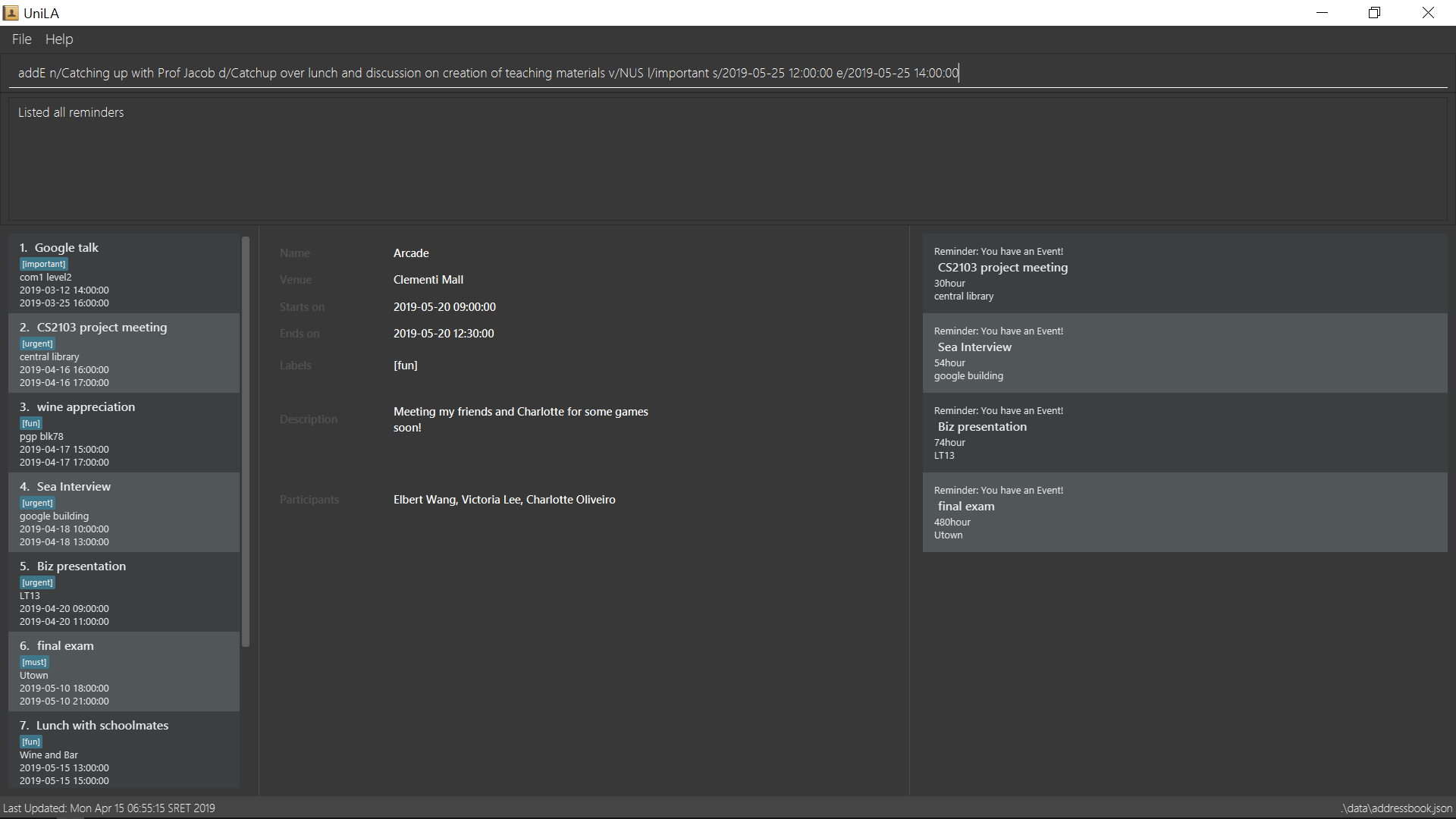This screenshot has width=1456, height=819.
Task: Select Lunch with schoolmates event card
Action: click(x=124, y=750)
